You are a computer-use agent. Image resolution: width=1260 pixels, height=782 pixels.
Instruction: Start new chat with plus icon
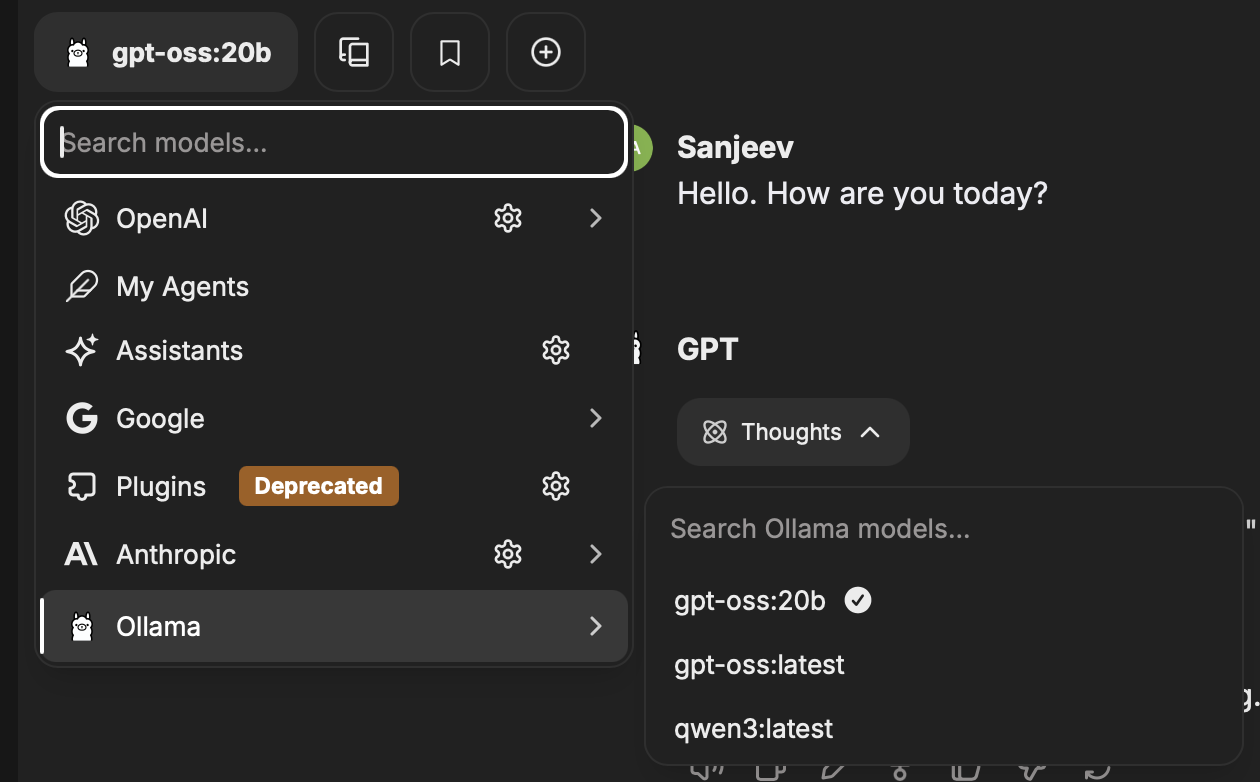pos(546,52)
